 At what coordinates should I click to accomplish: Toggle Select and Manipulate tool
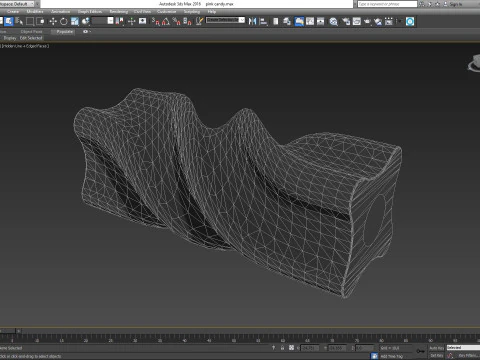[x=132, y=22]
